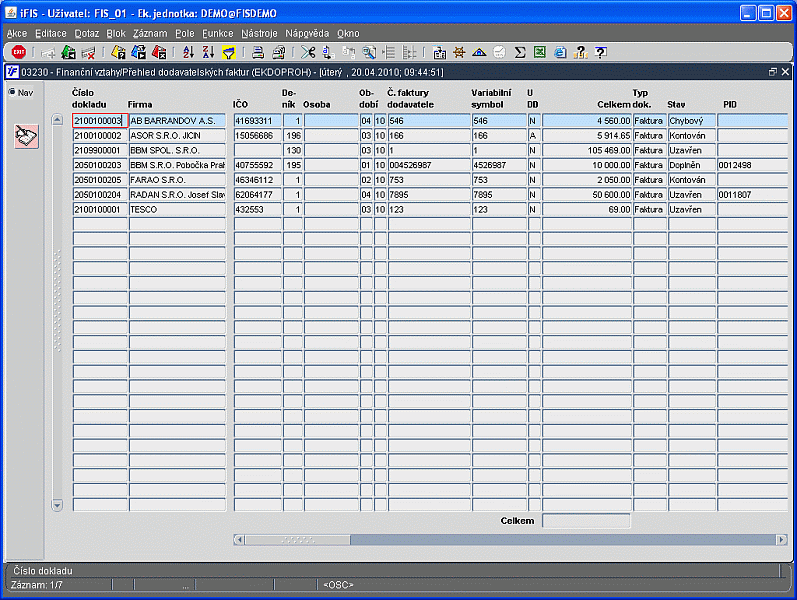797x600 pixels.
Task: Open the Editace menu
Action: (51, 34)
